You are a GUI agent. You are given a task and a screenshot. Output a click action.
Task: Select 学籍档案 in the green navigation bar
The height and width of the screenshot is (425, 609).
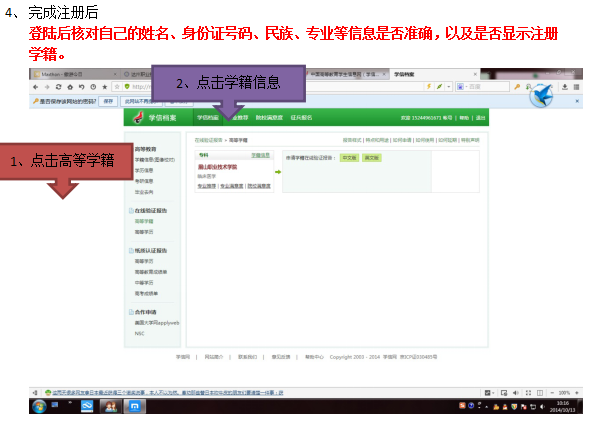tap(206, 117)
